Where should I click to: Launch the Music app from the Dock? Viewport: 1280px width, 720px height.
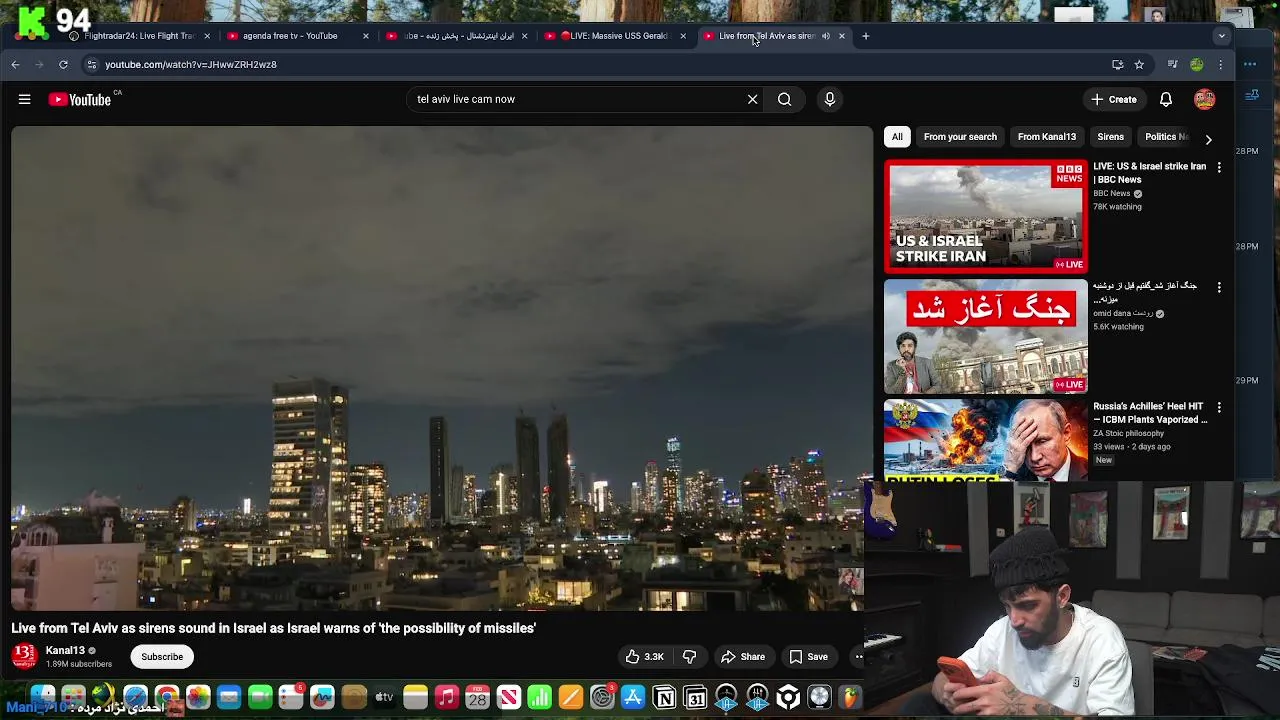(x=446, y=697)
